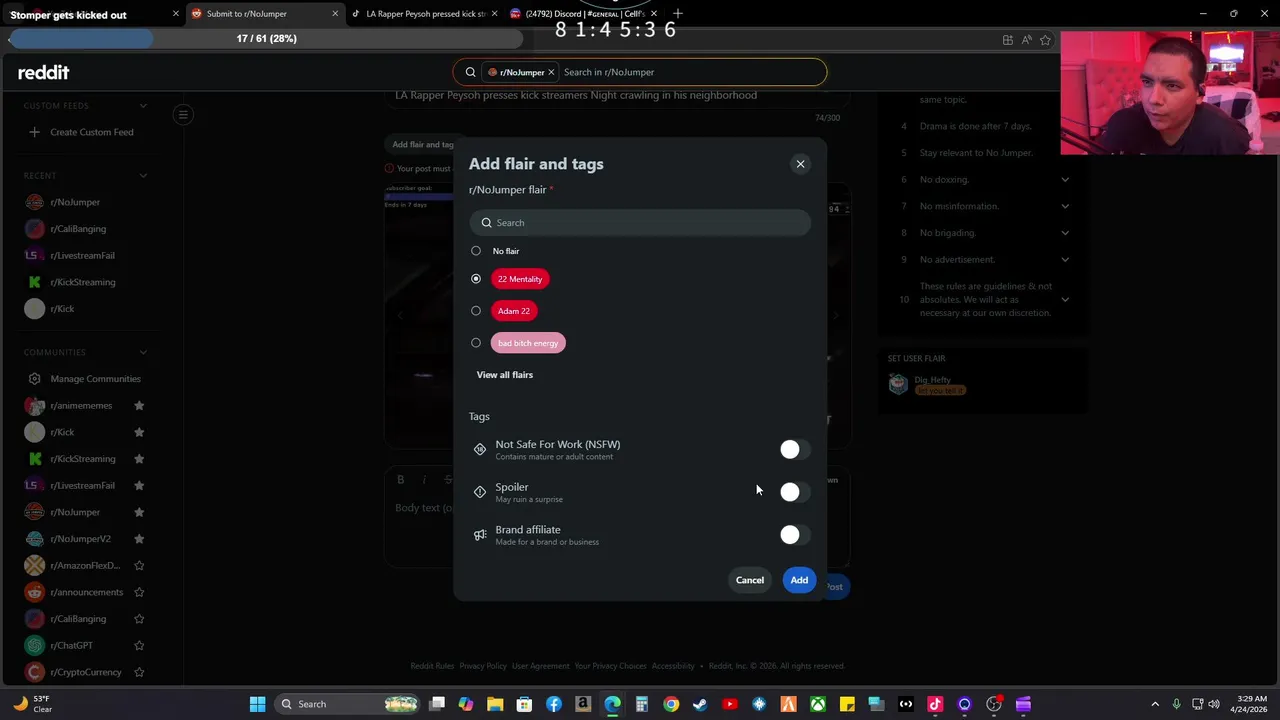This screenshot has width=1280, height=720.
Task: Switch to the Discord browser tab
Action: (584, 14)
